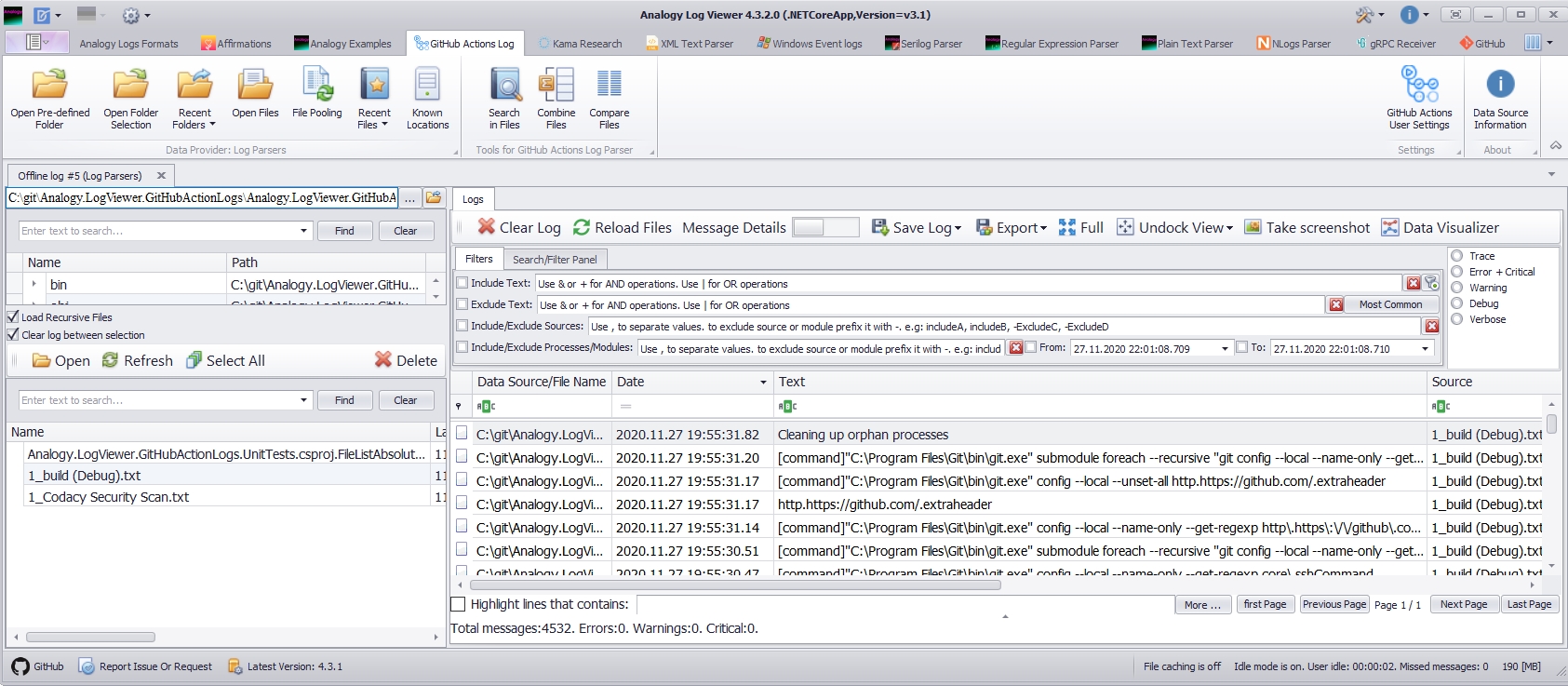Launch Search in Files tool
This screenshot has width=1568, height=686.
point(504,98)
